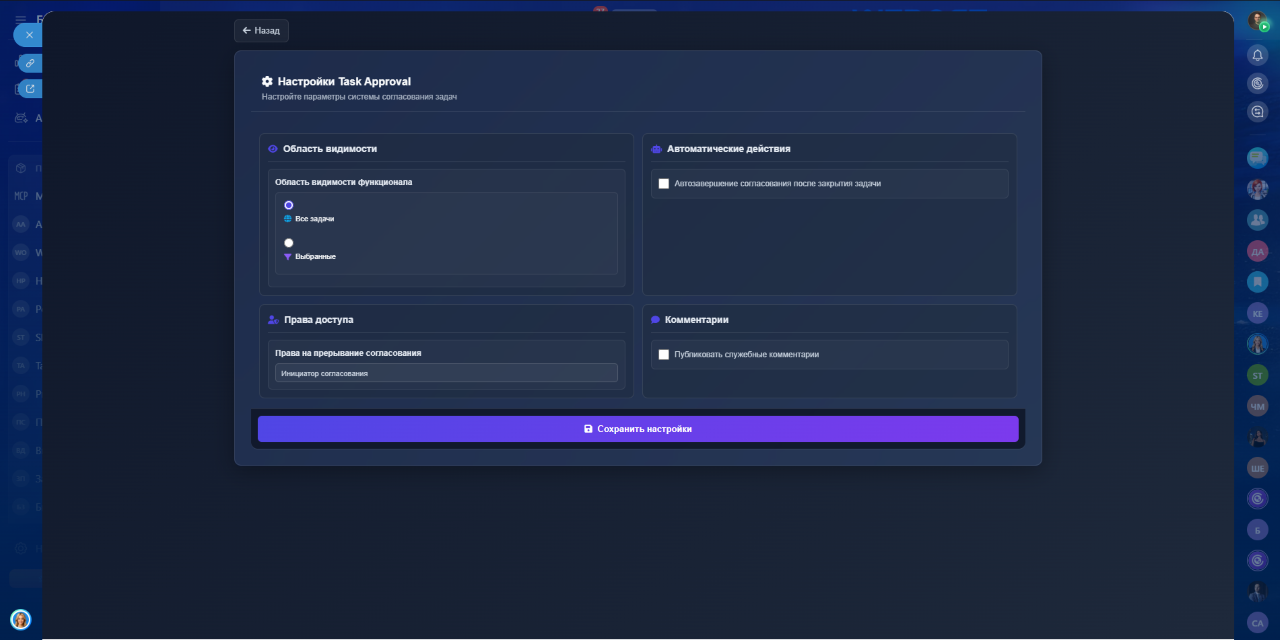1280x640 pixels.
Task: Click the eye icon of Область видимости
Action: tap(273, 149)
